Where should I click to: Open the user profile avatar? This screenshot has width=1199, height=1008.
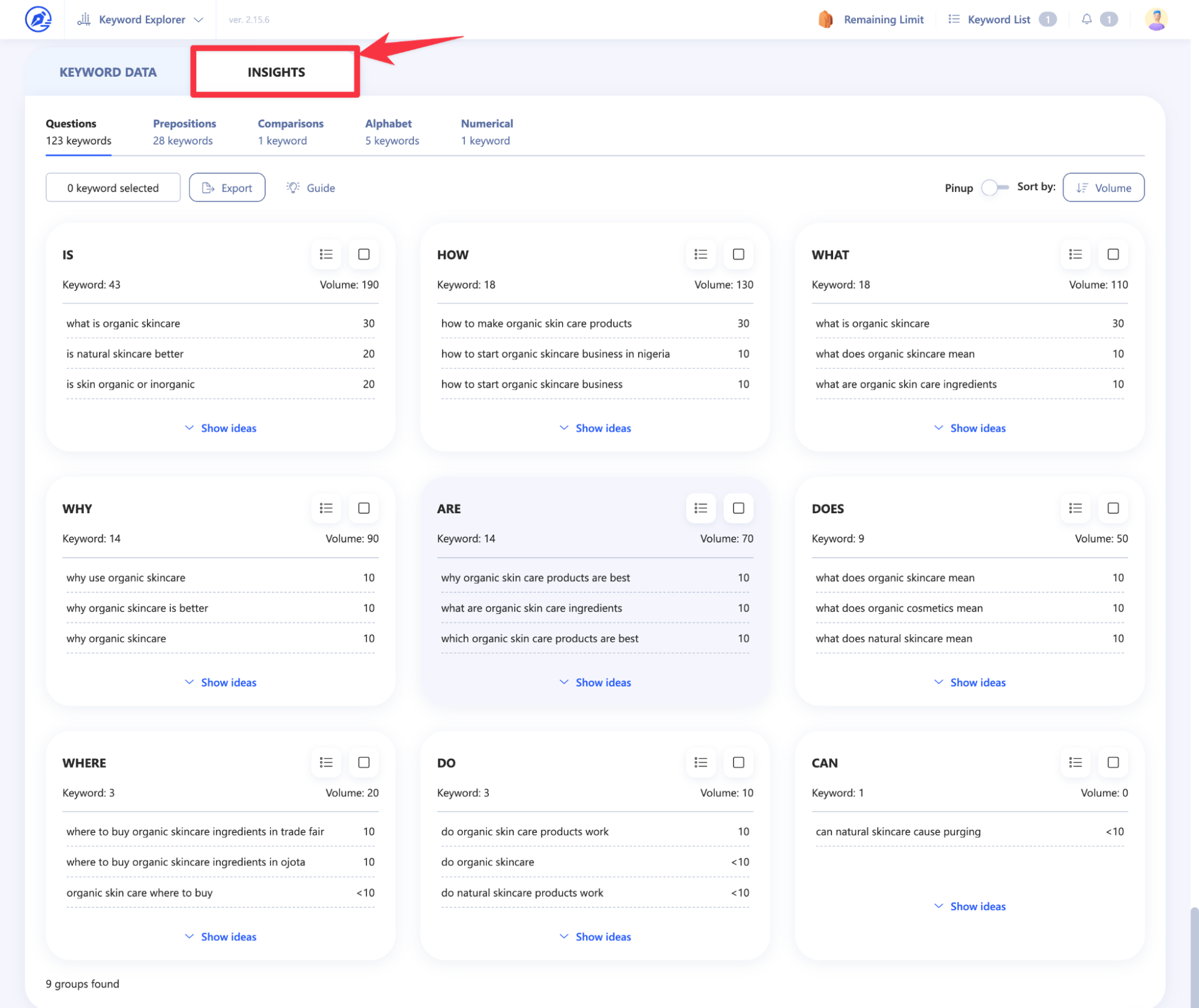tap(1156, 19)
